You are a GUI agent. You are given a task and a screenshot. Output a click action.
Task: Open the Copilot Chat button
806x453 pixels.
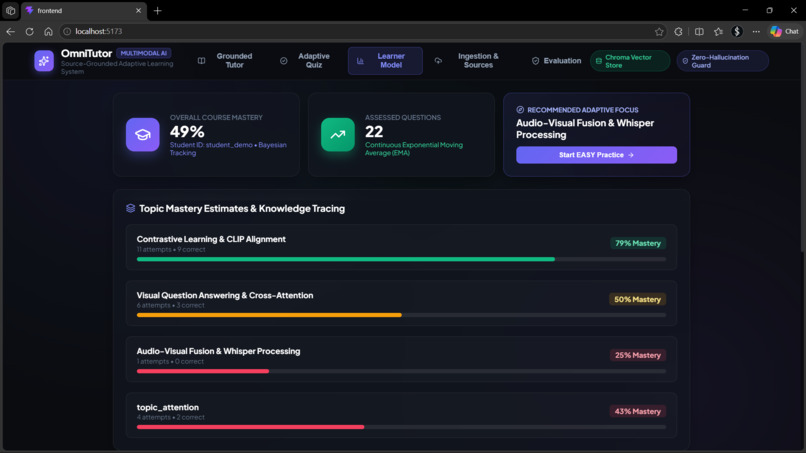(x=784, y=31)
